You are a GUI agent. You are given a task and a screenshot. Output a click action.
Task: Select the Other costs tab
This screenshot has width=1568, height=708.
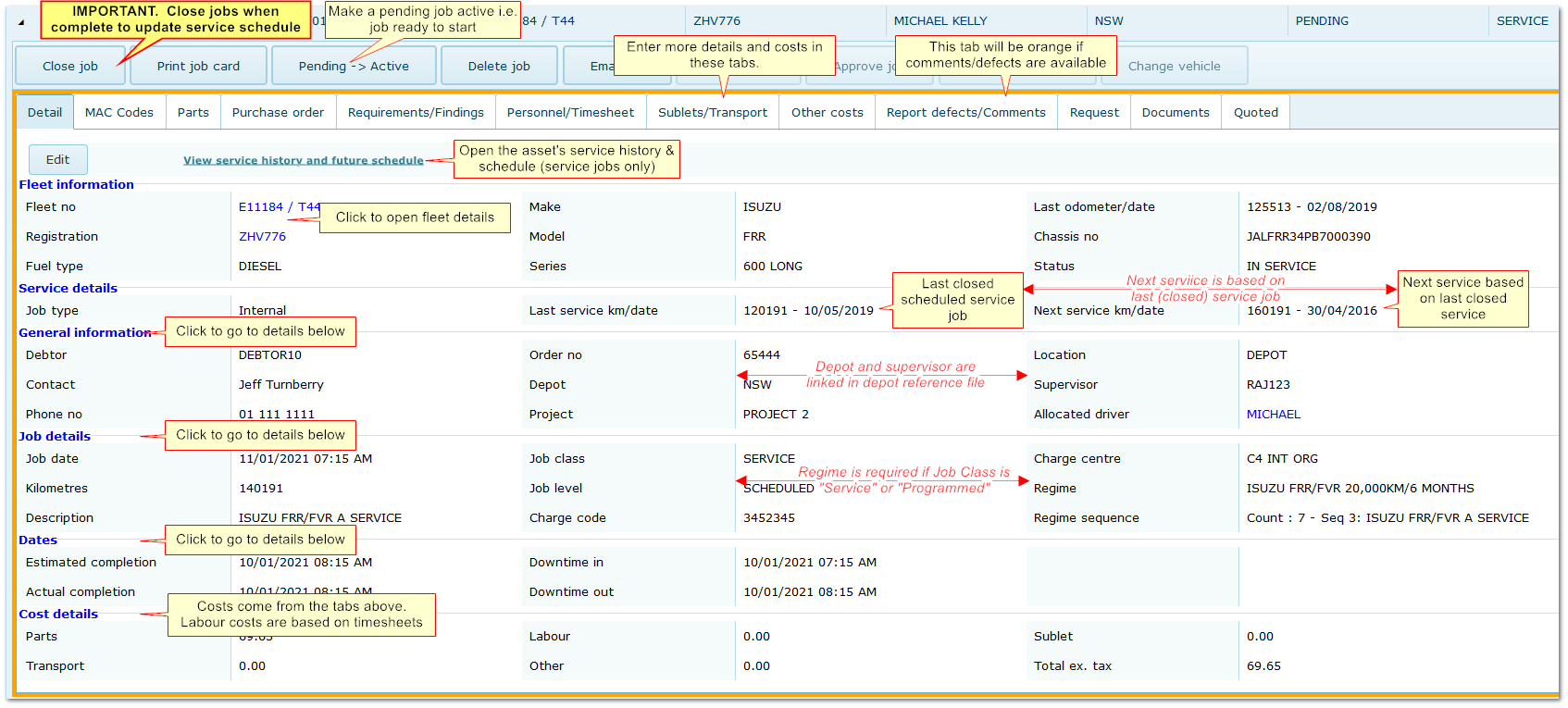[827, 113]
